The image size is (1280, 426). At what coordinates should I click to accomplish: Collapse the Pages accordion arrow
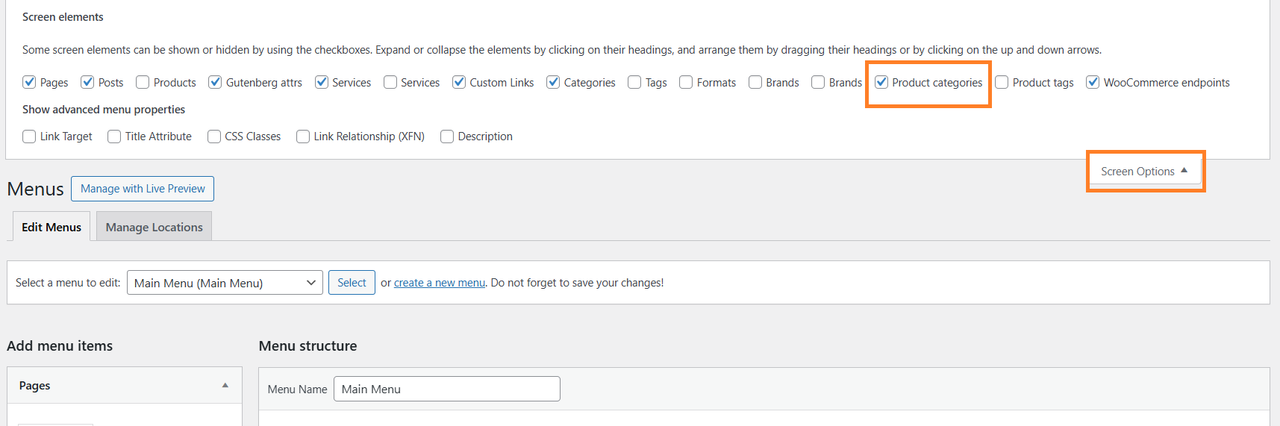(x=225, y=385)
